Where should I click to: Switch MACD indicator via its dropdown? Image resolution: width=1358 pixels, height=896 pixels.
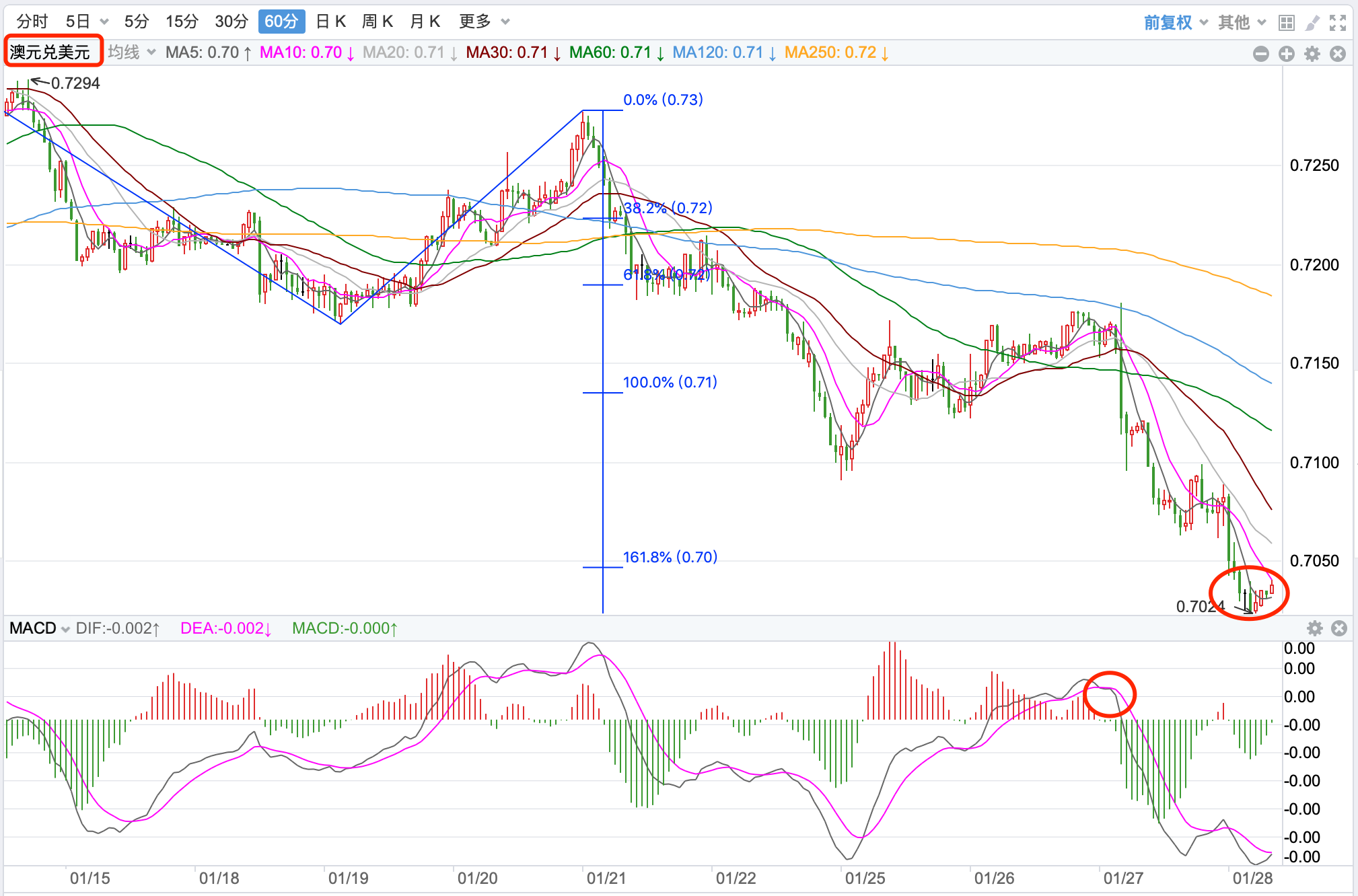(x=40, y=628)
